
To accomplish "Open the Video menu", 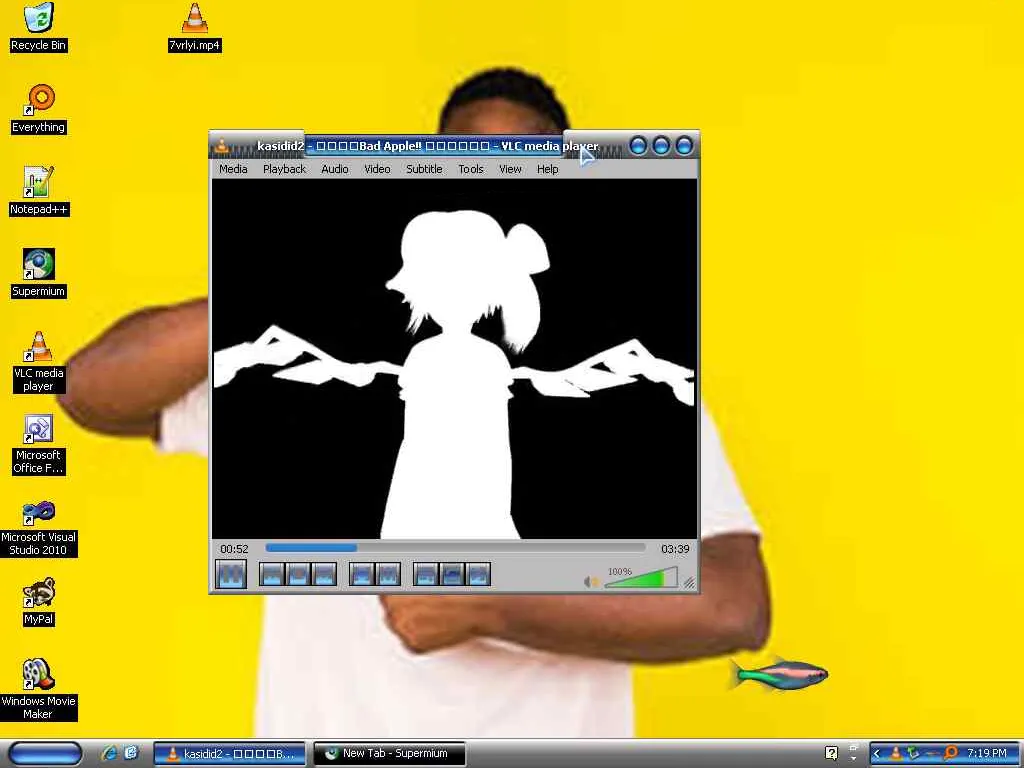I will pyautogui.click(x=377, y=169).
